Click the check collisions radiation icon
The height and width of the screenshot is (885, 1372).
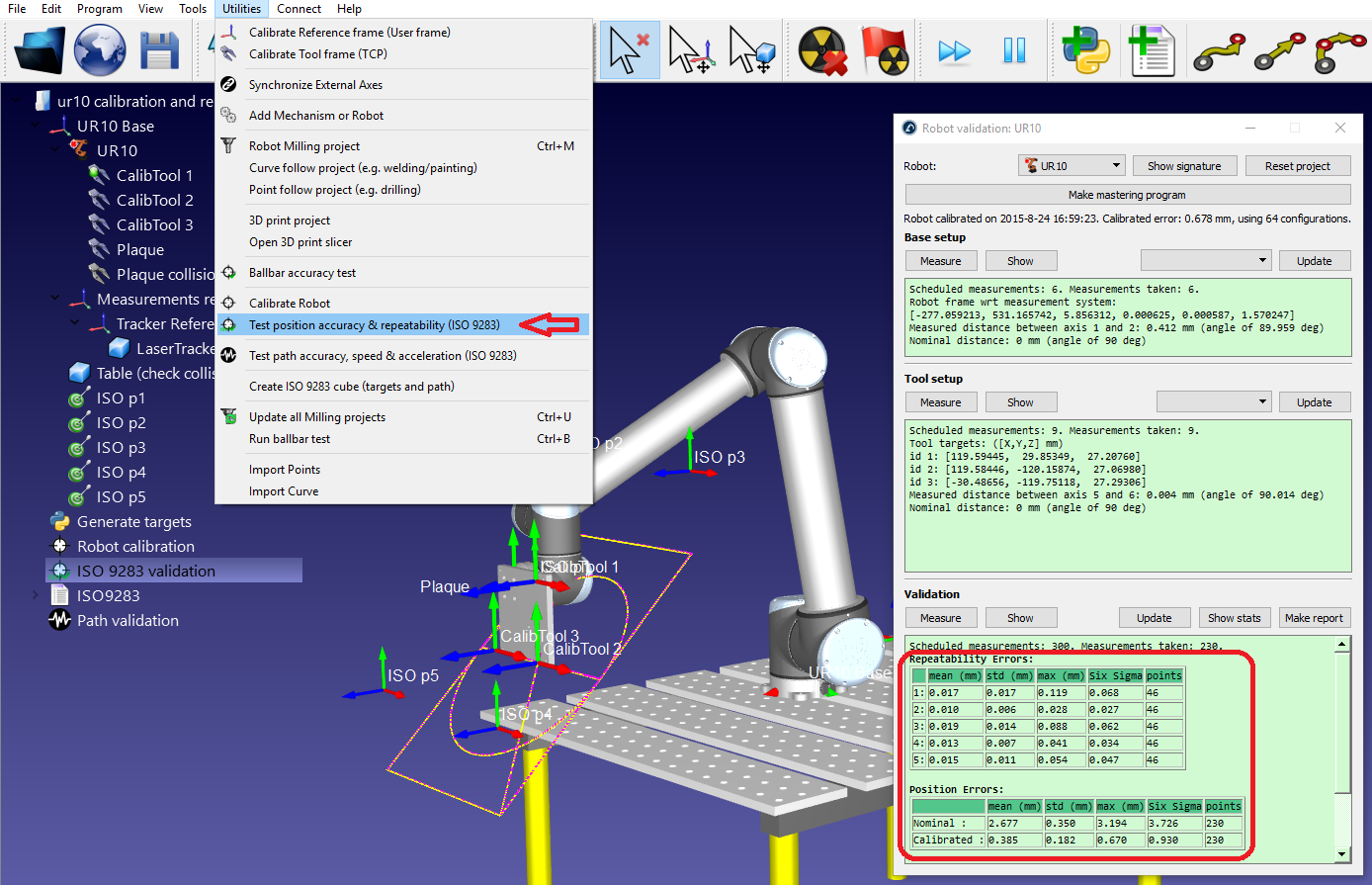[x=822, y=49]
